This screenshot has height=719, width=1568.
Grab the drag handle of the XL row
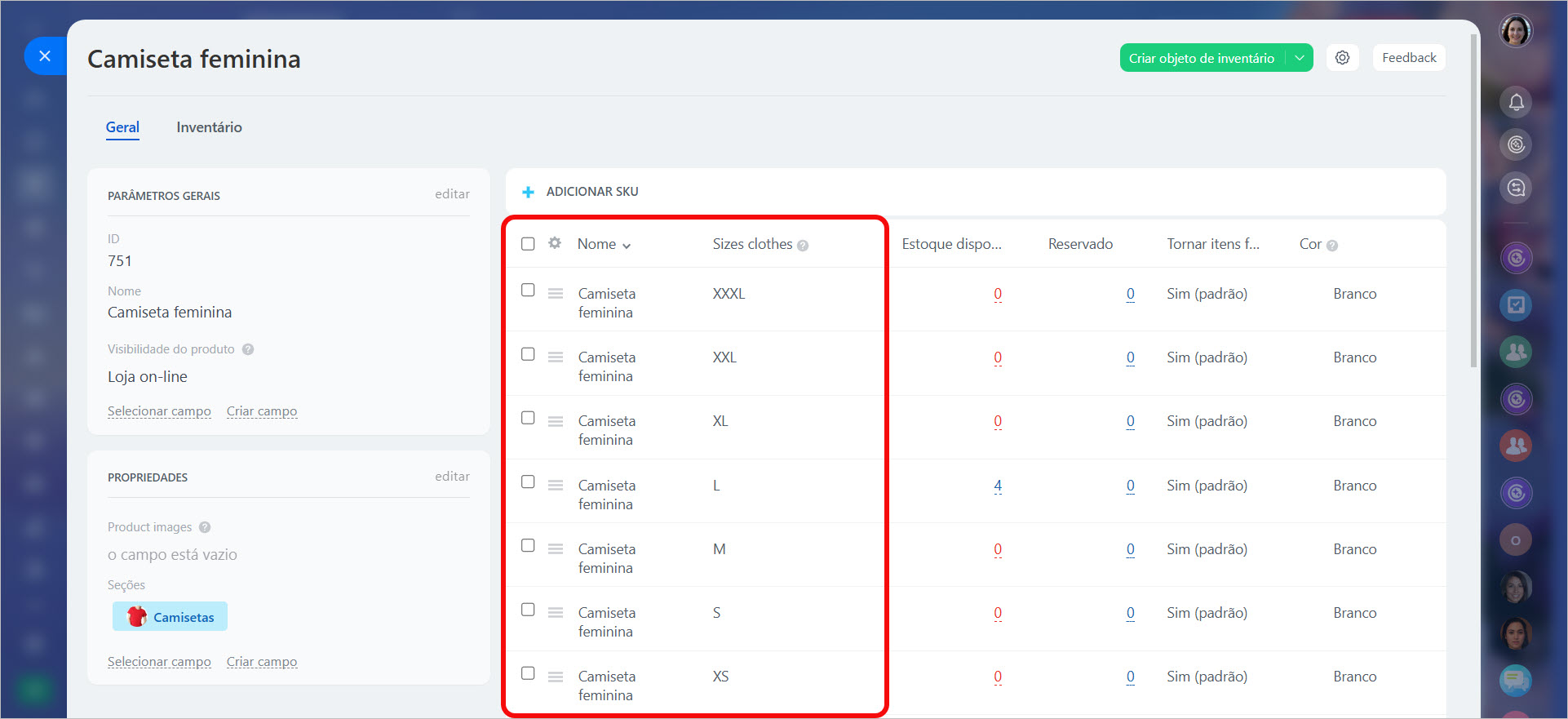point(556,421)
